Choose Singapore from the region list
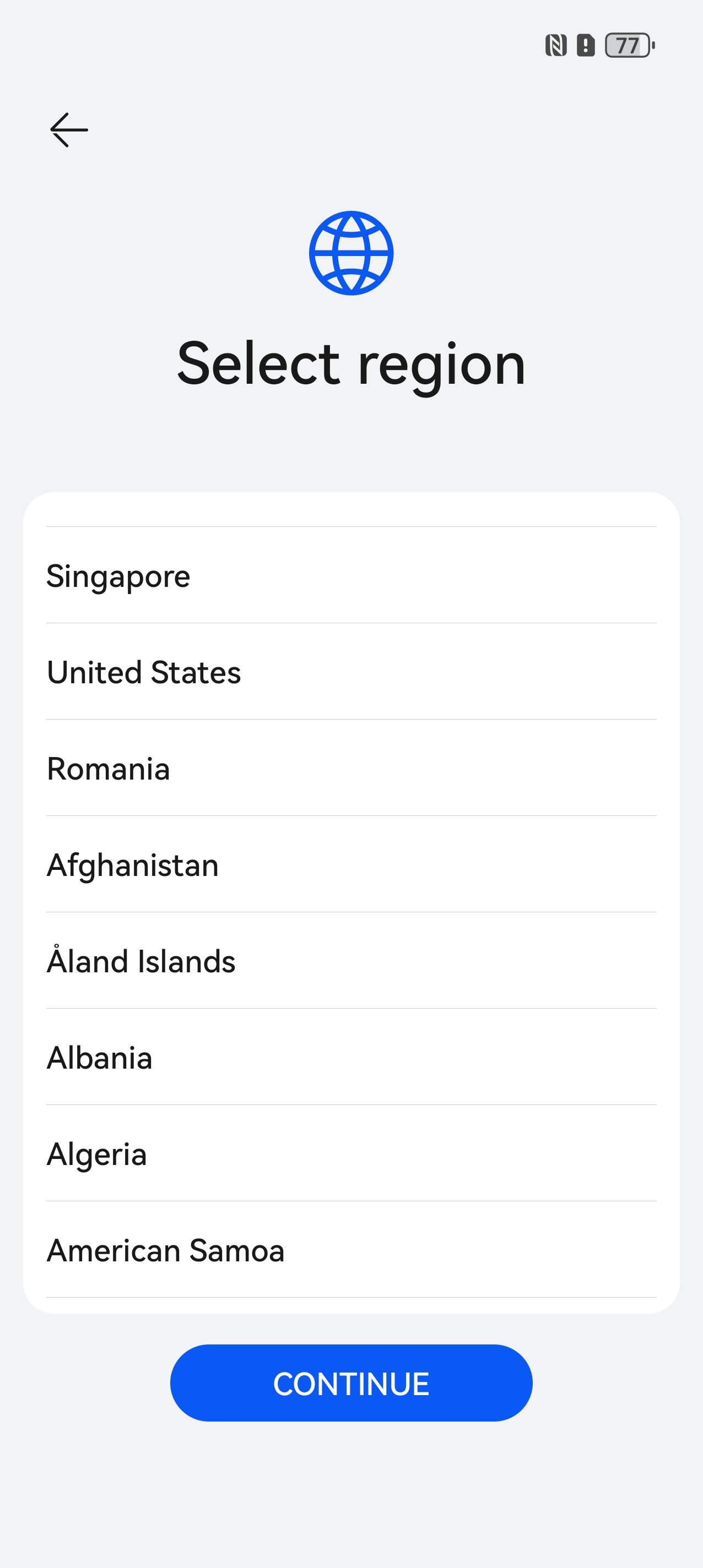 [x=351, y=576]
